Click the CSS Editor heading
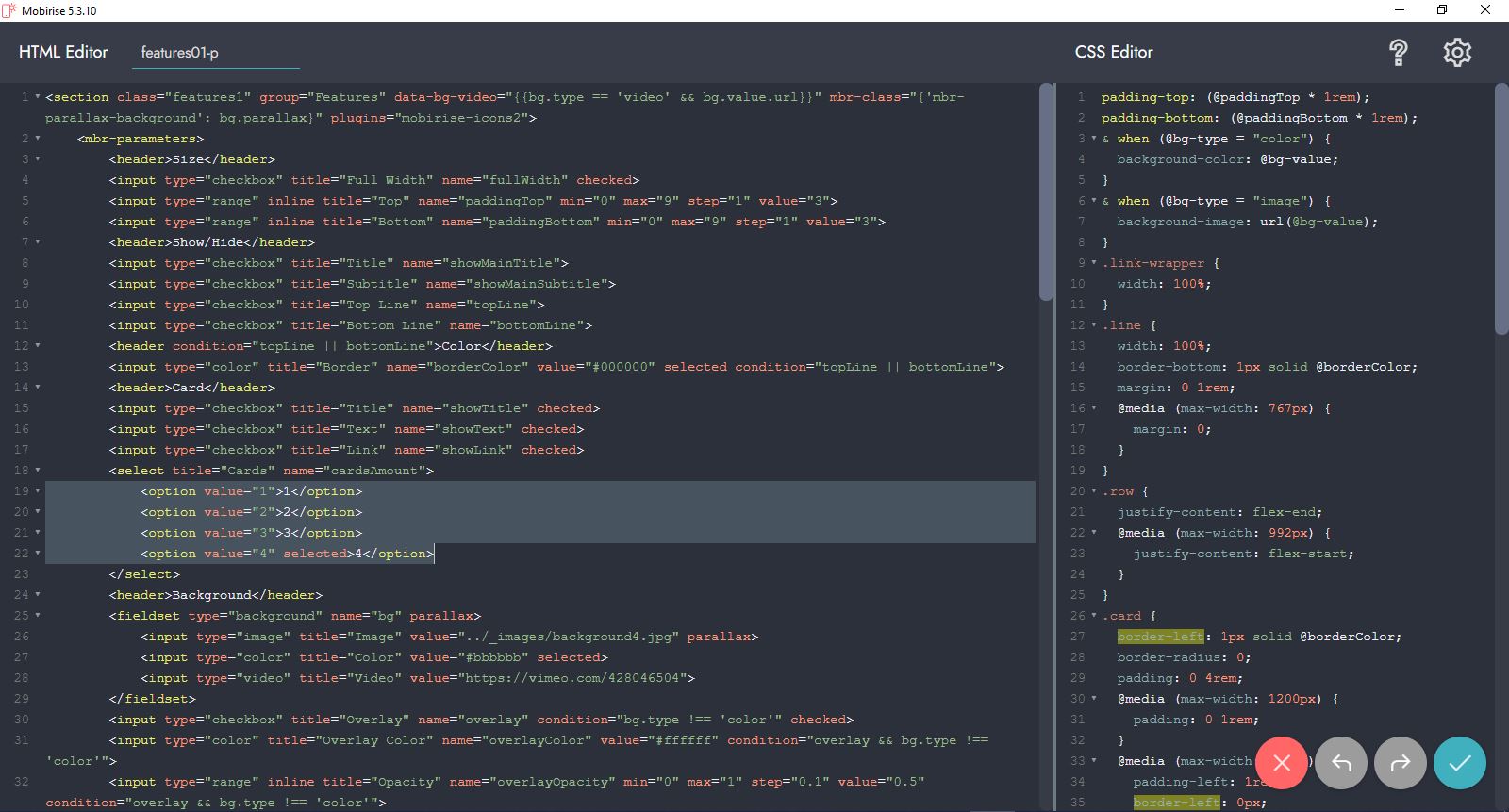 click(1114, 53)
